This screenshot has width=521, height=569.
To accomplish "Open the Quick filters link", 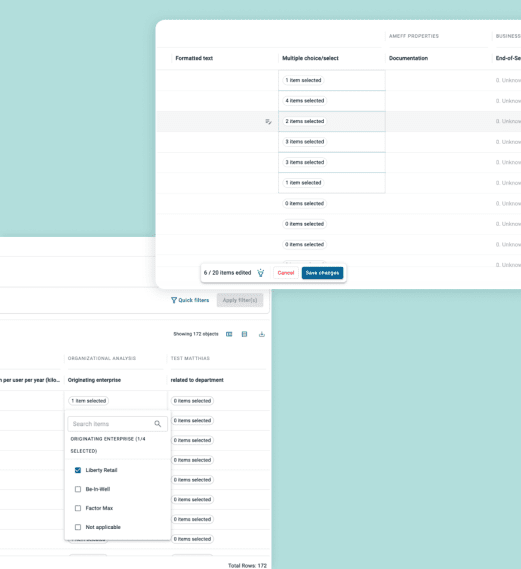I will point(190,300).
